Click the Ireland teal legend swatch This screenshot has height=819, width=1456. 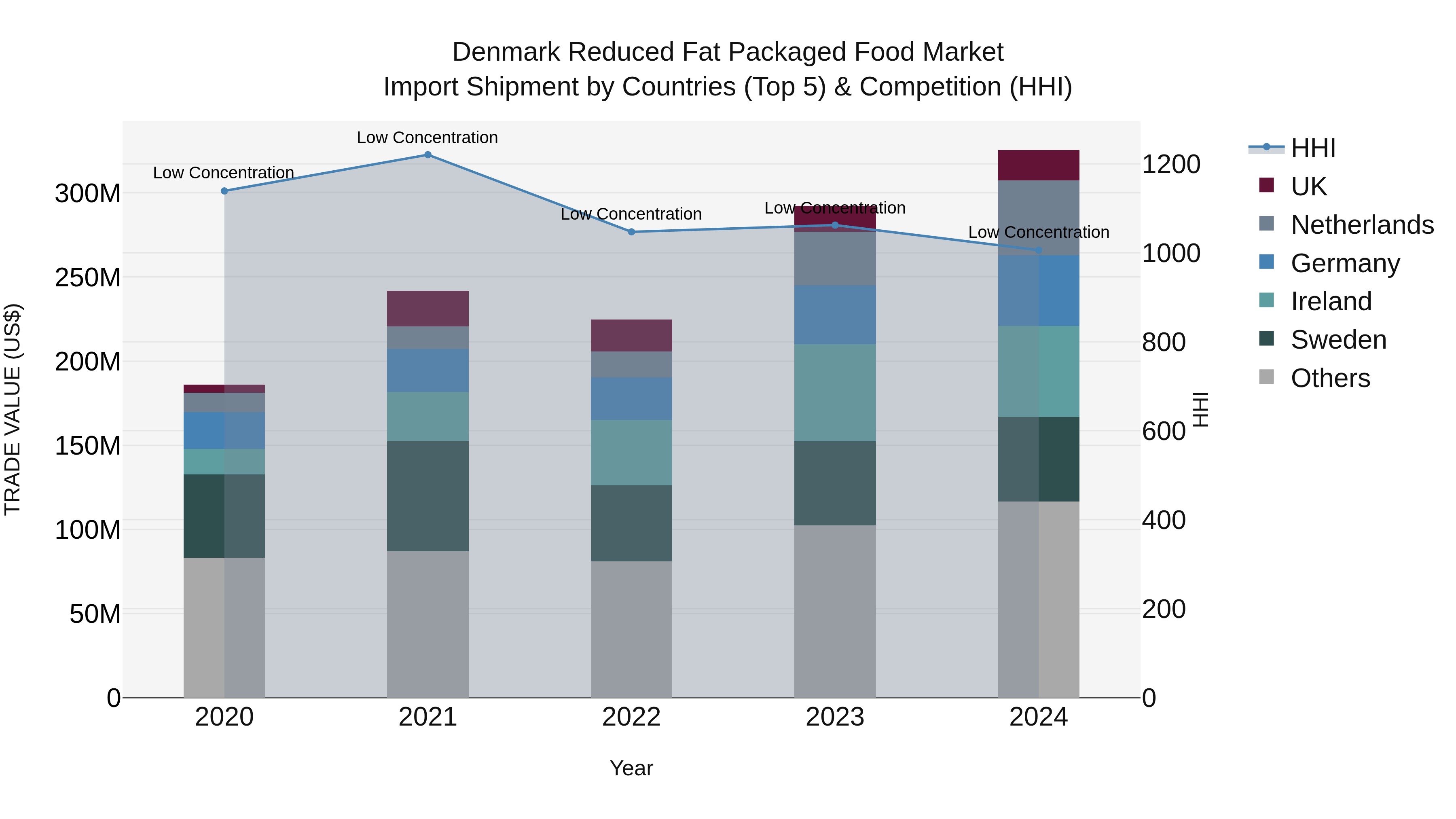point(1267,300)
